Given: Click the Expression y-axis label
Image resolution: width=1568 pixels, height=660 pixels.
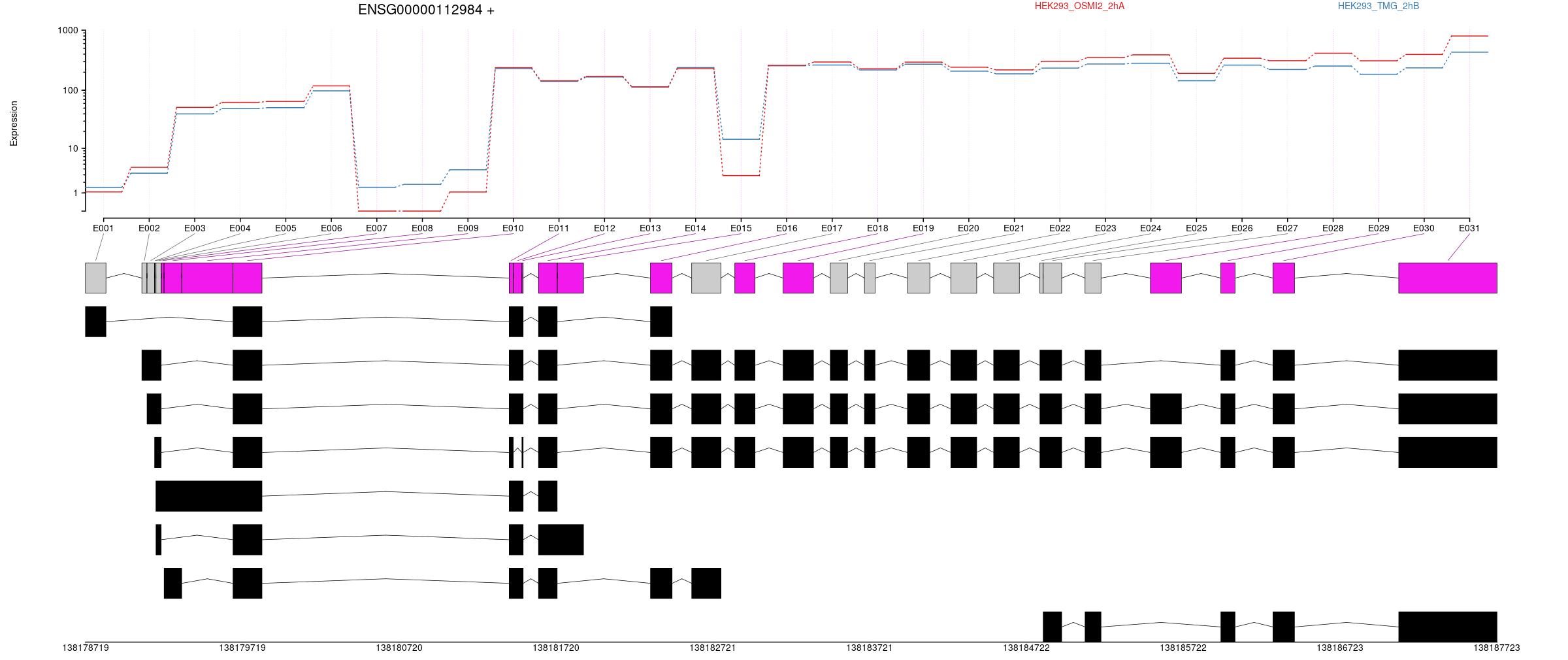Looking at the screenshot, I should coord(14,123).
